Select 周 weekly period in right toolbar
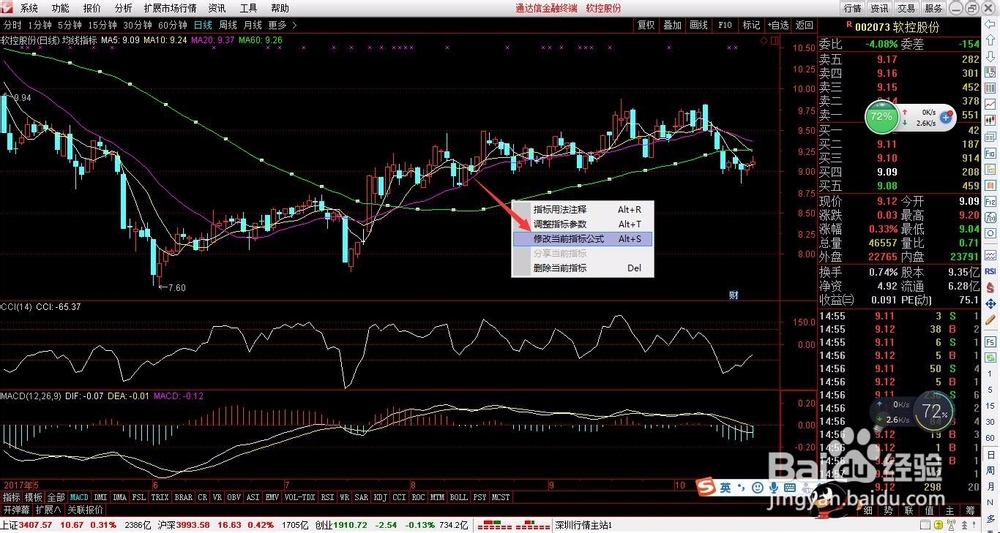 click(990, 470)
